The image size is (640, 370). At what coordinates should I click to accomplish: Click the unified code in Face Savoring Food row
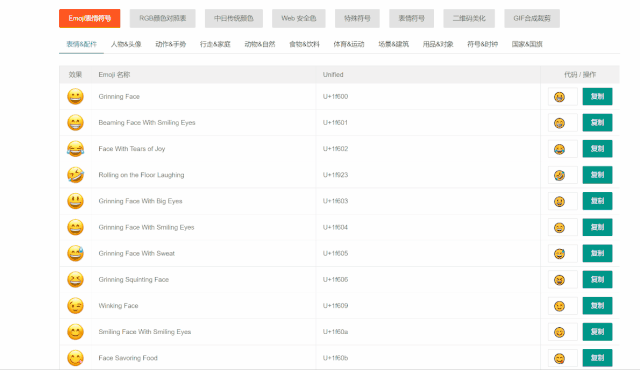point(335,358)
